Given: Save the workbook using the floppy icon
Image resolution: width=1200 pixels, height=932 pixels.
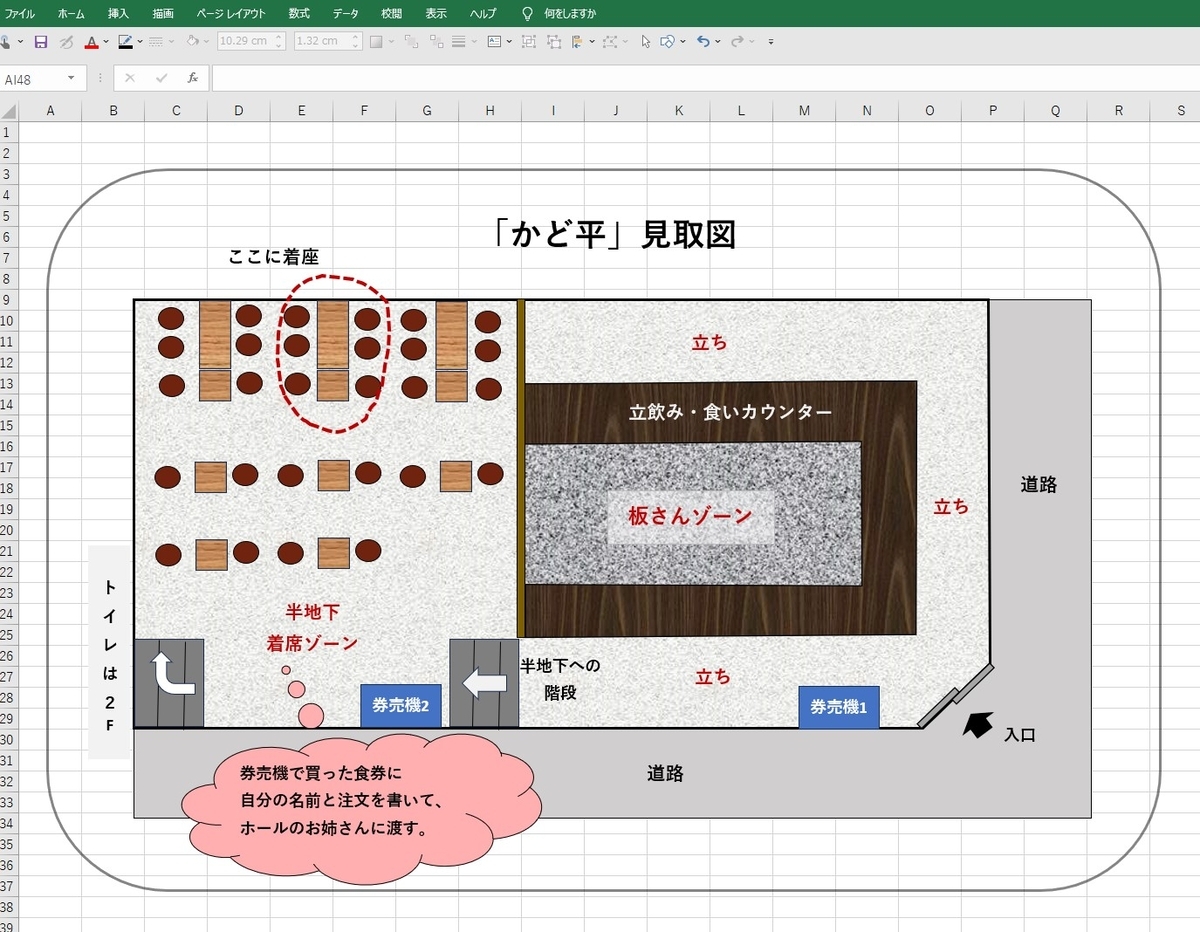Looking at the screenshot, I should (x=41, y=42).
